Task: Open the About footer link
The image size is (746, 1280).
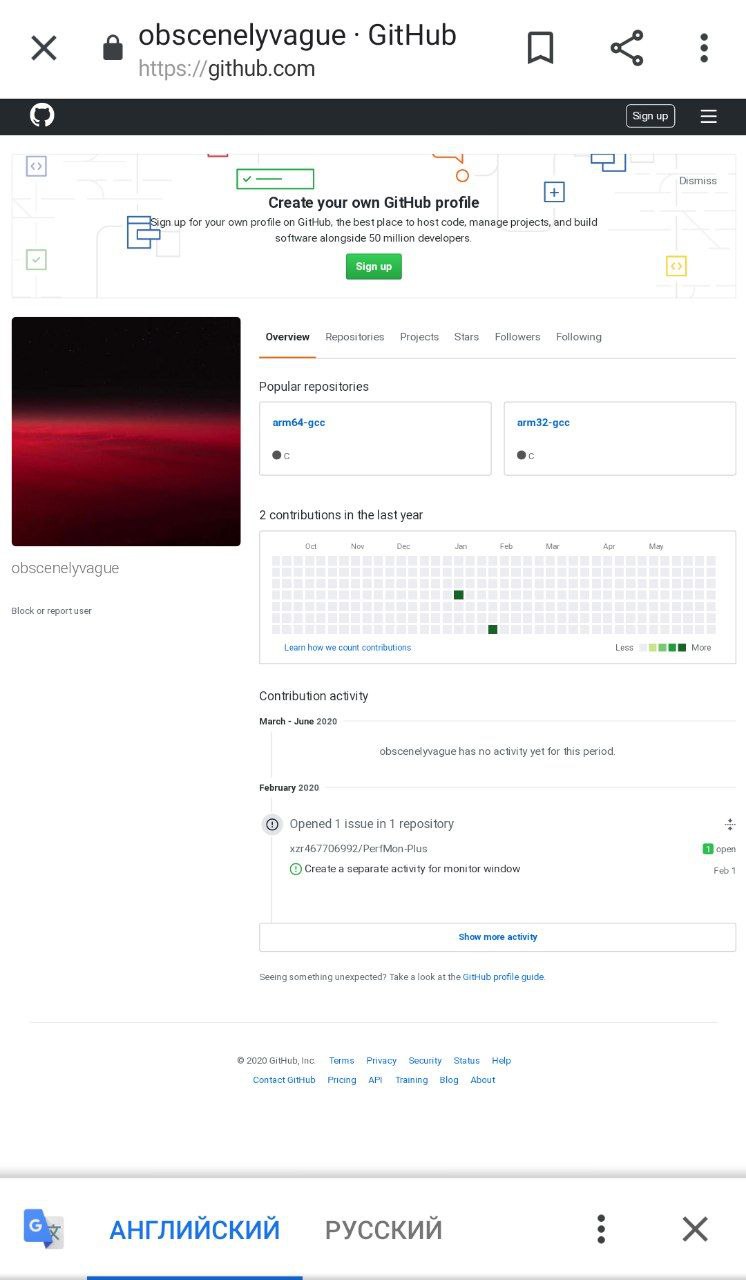Action: 483,1080
